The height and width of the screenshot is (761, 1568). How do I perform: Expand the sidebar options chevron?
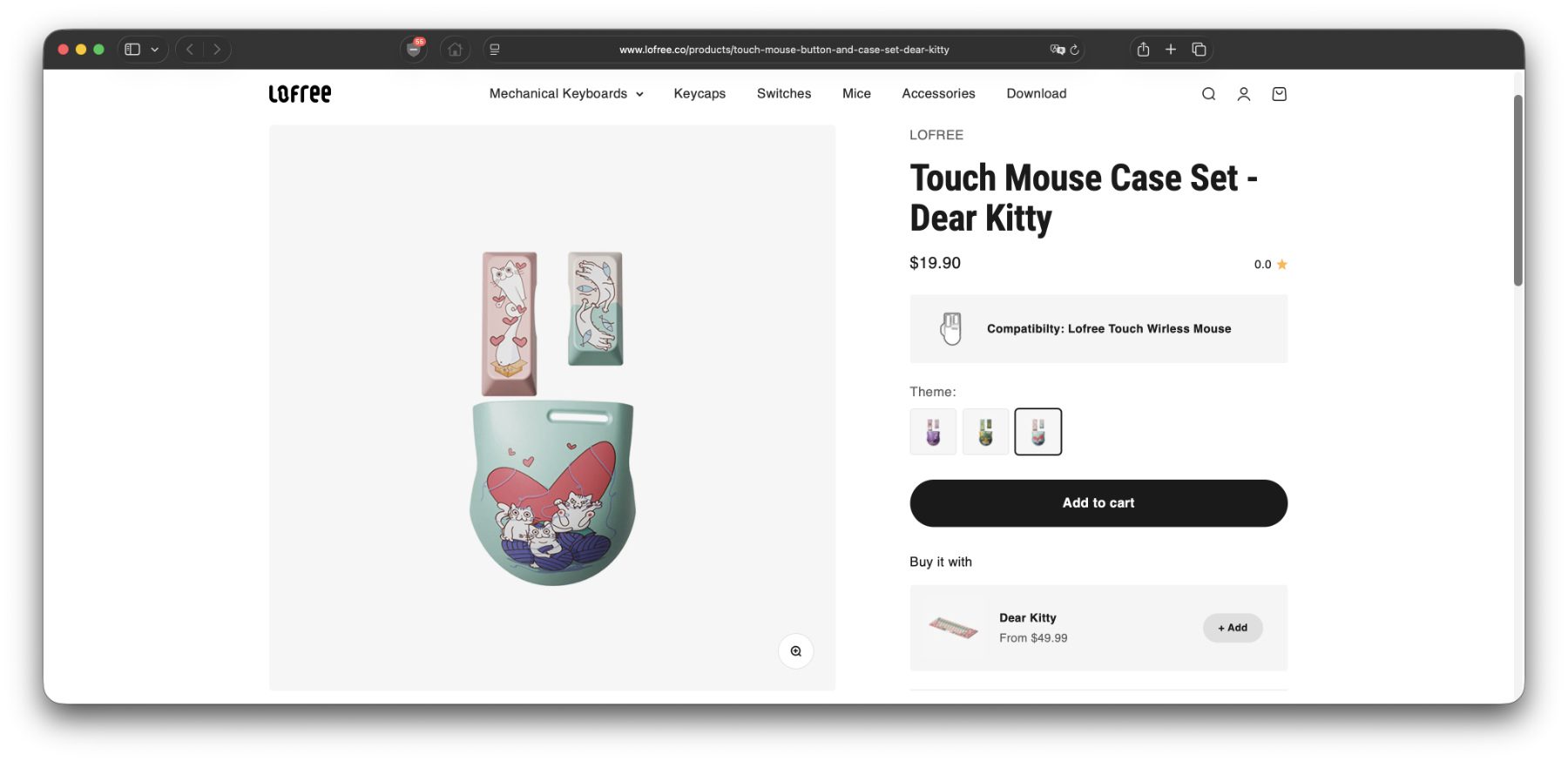pos(155,50)
